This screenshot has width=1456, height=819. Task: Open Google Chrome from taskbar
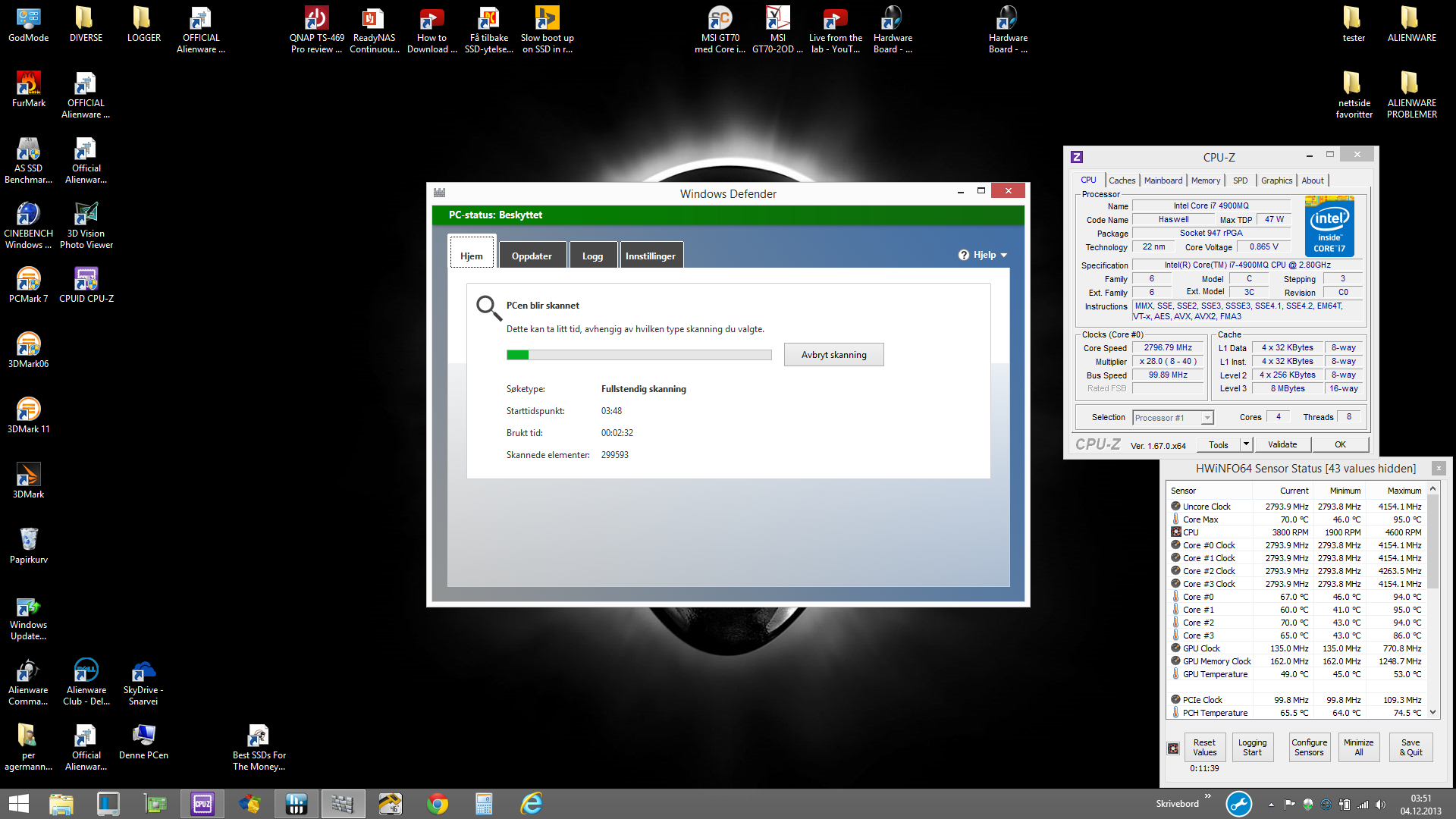(438, 803)
